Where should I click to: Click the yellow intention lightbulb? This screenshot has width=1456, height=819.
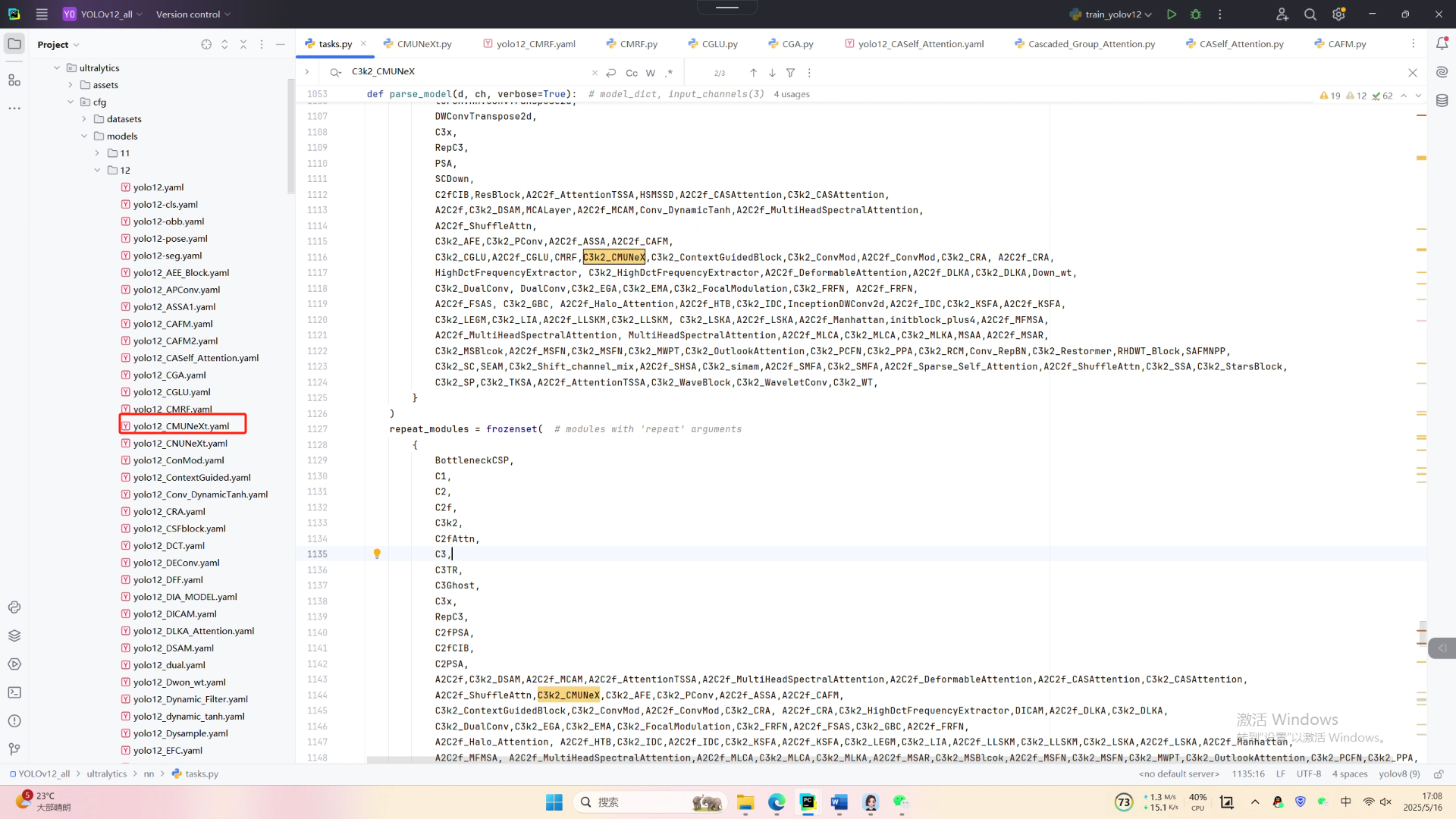coord(377,554)
